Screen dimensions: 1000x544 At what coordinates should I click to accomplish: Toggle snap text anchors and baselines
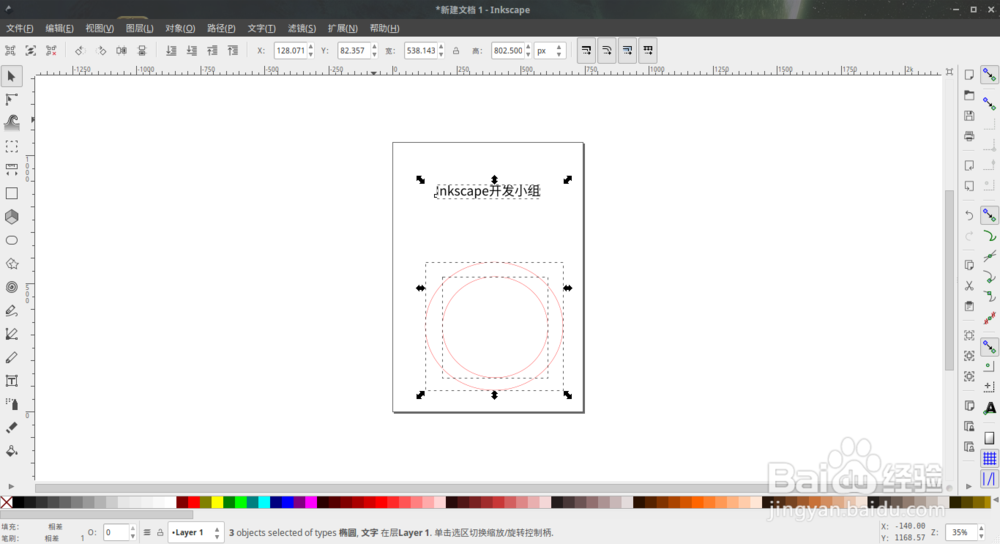point(989,408)
